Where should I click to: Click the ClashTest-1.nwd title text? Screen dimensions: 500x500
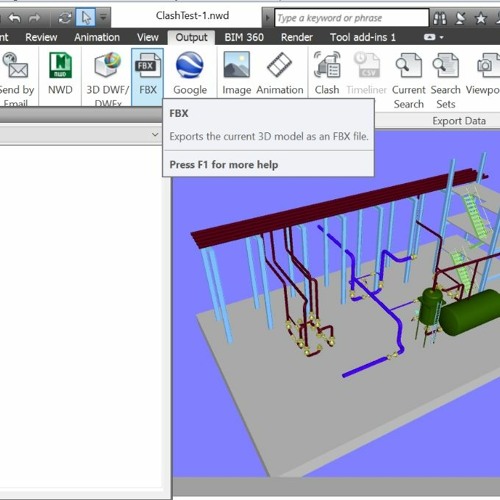tap(192, 16)
